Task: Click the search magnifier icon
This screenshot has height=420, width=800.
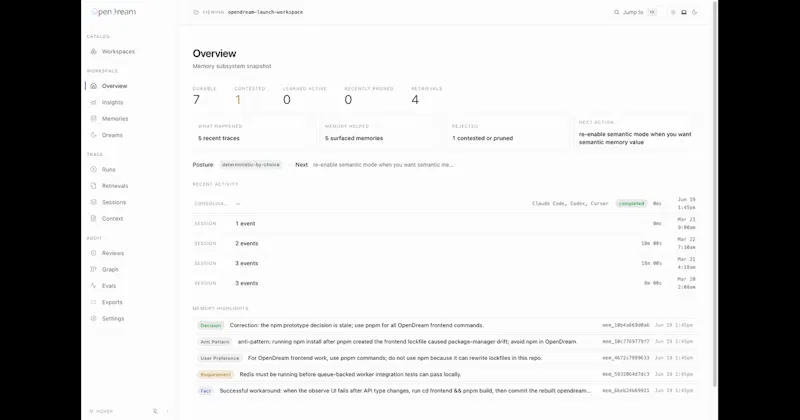Action: [x=616, y=12]
